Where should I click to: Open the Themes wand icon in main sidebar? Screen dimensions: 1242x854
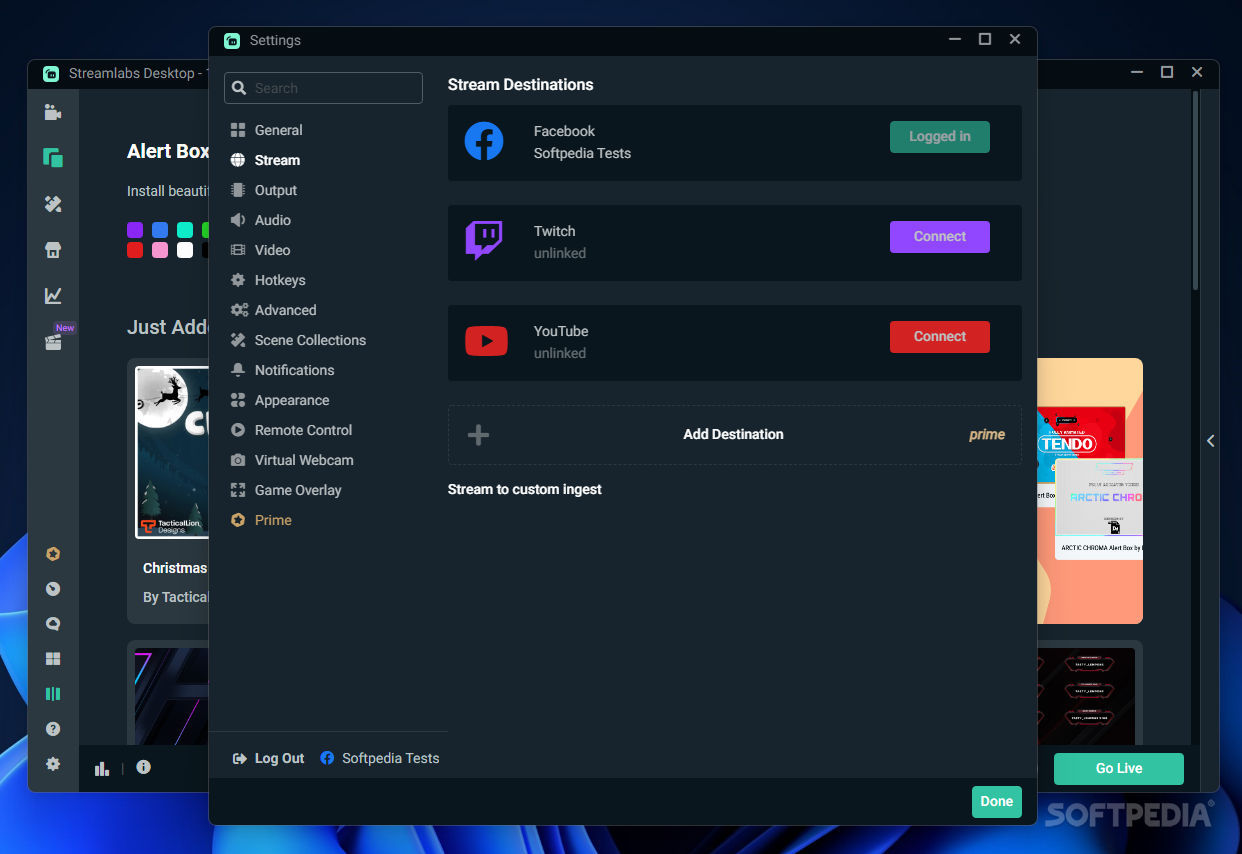click(x=53, y=204)
